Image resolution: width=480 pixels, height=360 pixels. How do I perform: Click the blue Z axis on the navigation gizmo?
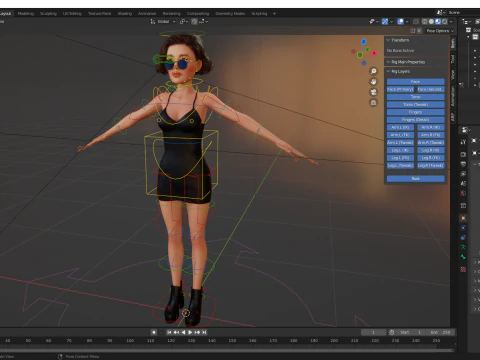363,41
